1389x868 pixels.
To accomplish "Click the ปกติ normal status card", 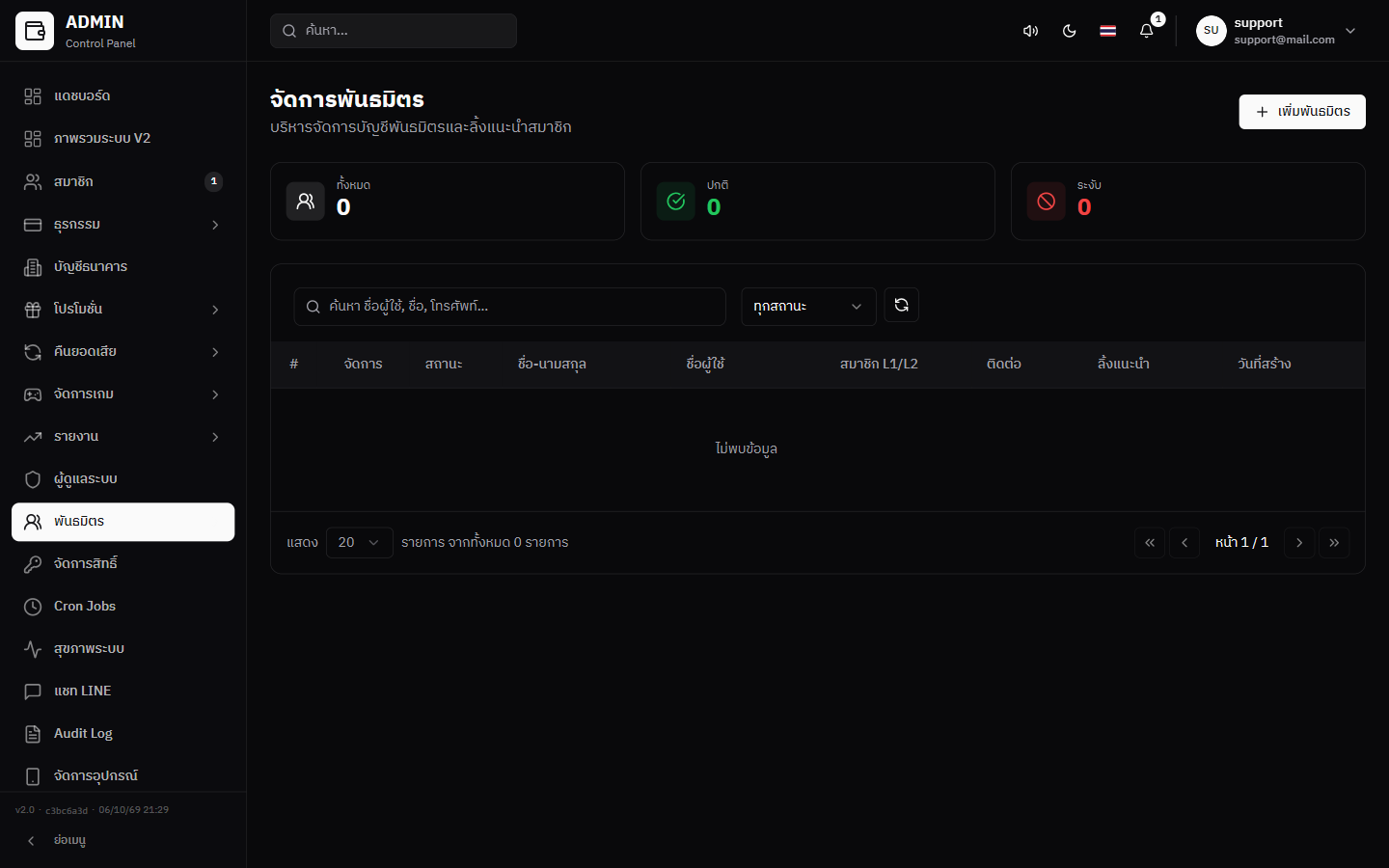I will tap(818, 201).
